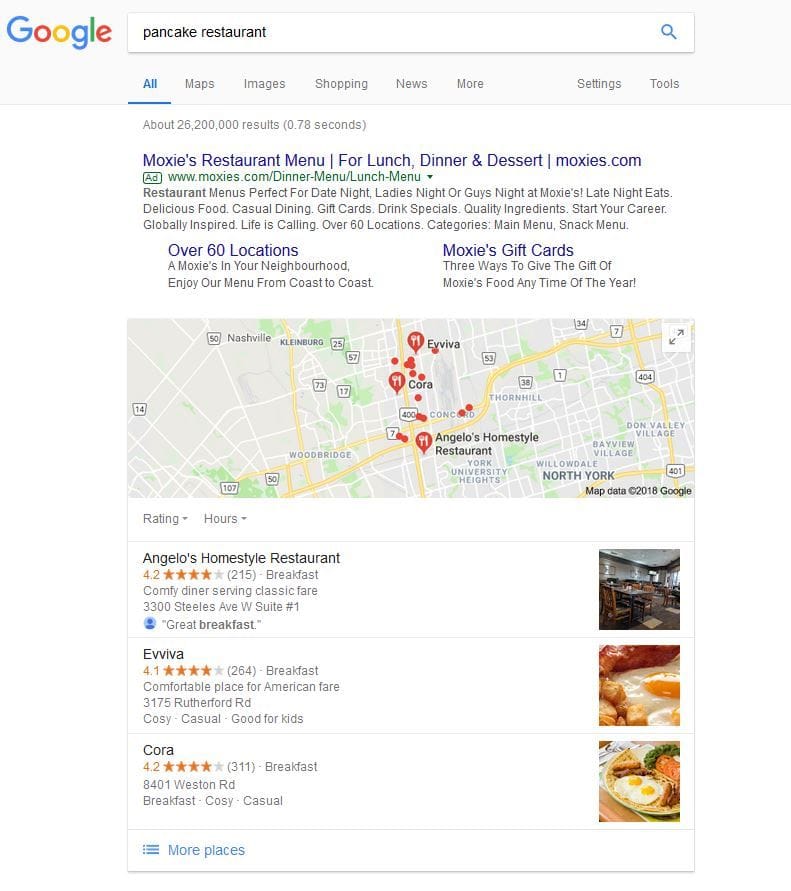Open Evviva's food photo thumbnail
The height and width of the screenshot is (891, 791).
639,685
